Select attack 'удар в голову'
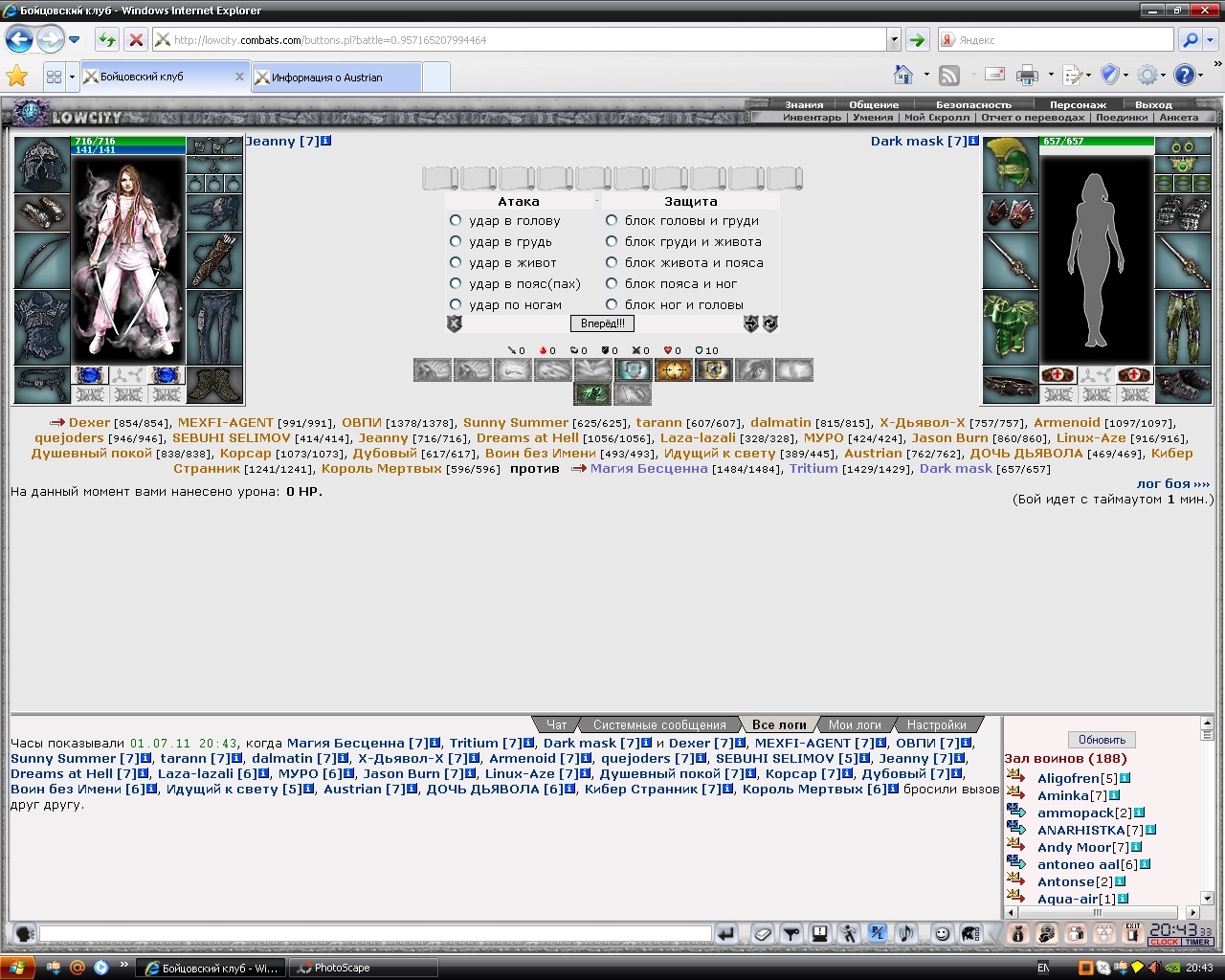Screen dimensions: 1225x980 (456, 220)
